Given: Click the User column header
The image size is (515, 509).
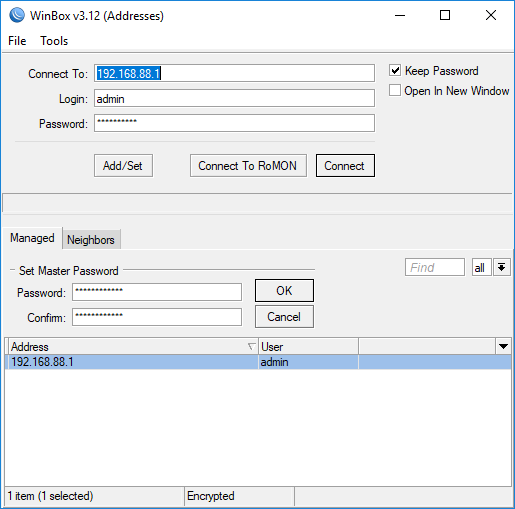Looking at the screenshot, I should coord(308,347).
